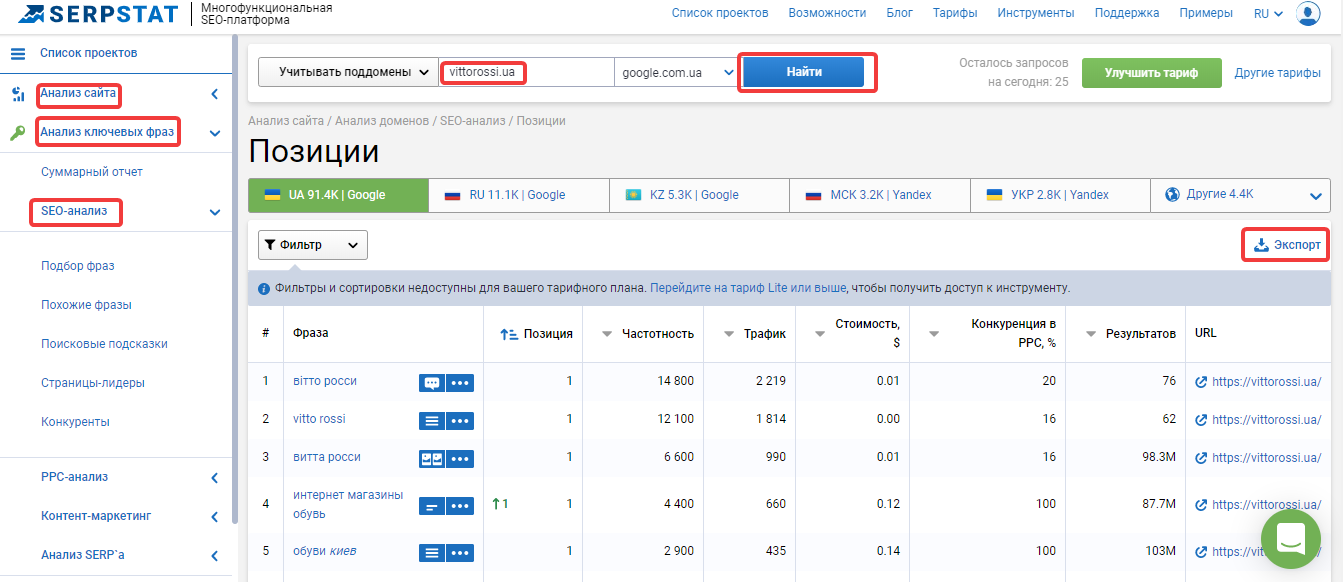Switch to the RU 11.1K Google tab
Viewport: 1343px width, 582px height.
[518, 195]
